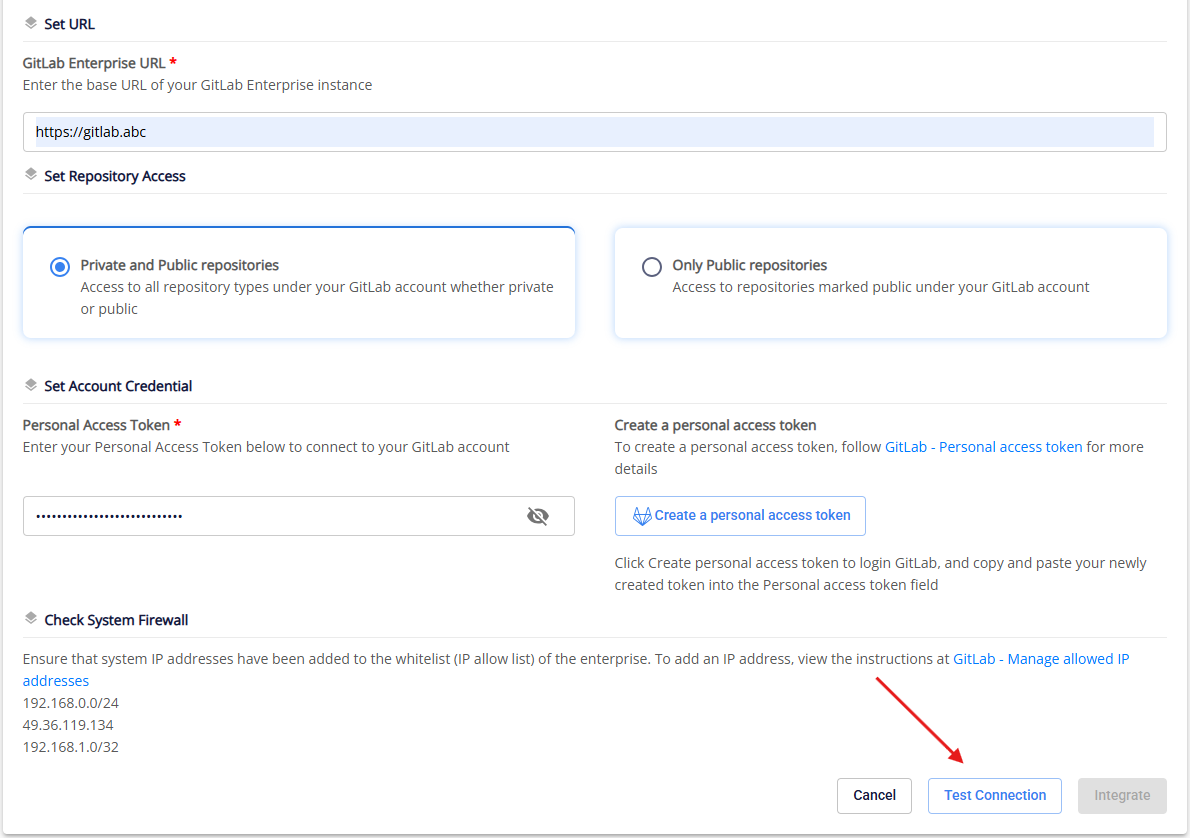Click the Test Connection button

coord(994,795)
